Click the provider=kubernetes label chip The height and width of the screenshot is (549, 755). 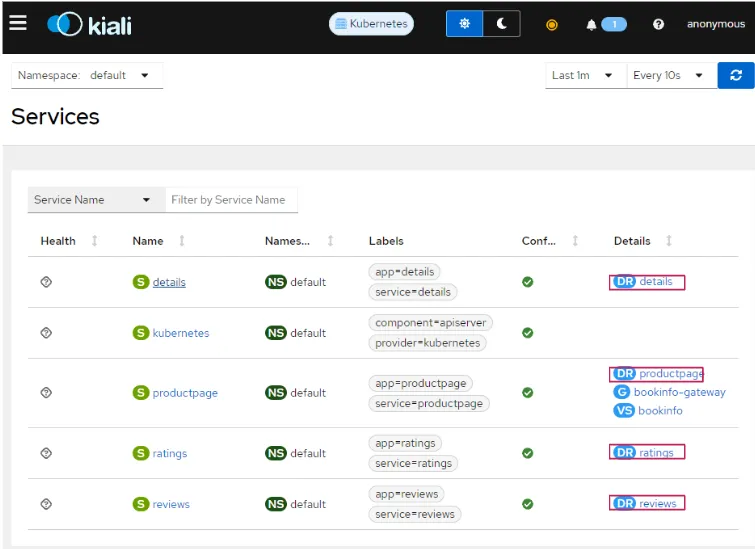coord(428,343)
